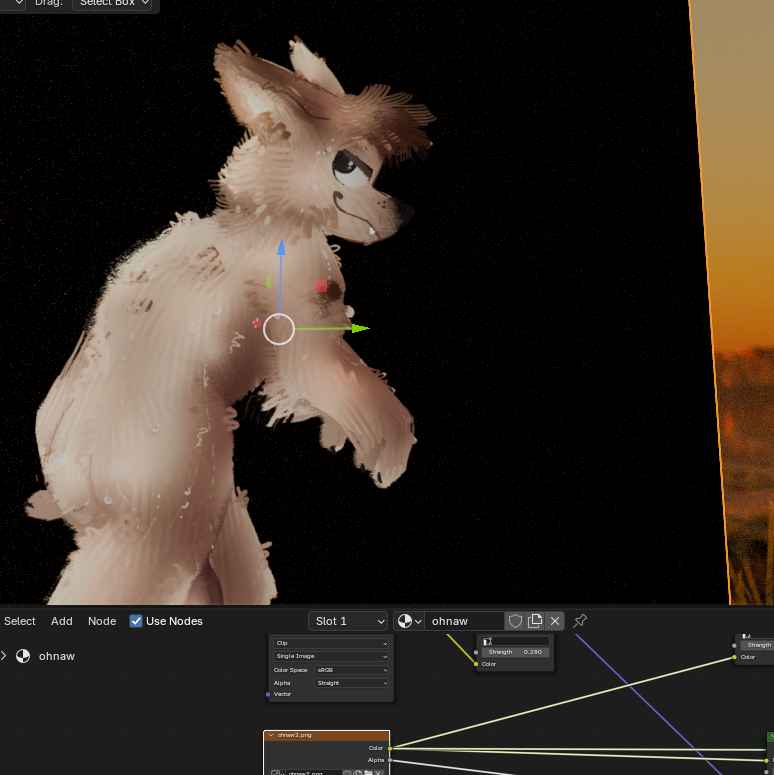Collapse the ohnaw2.png node using its chevron
Image resolution: width=774 pixels, height=775 pixels.
click(271, 735)
